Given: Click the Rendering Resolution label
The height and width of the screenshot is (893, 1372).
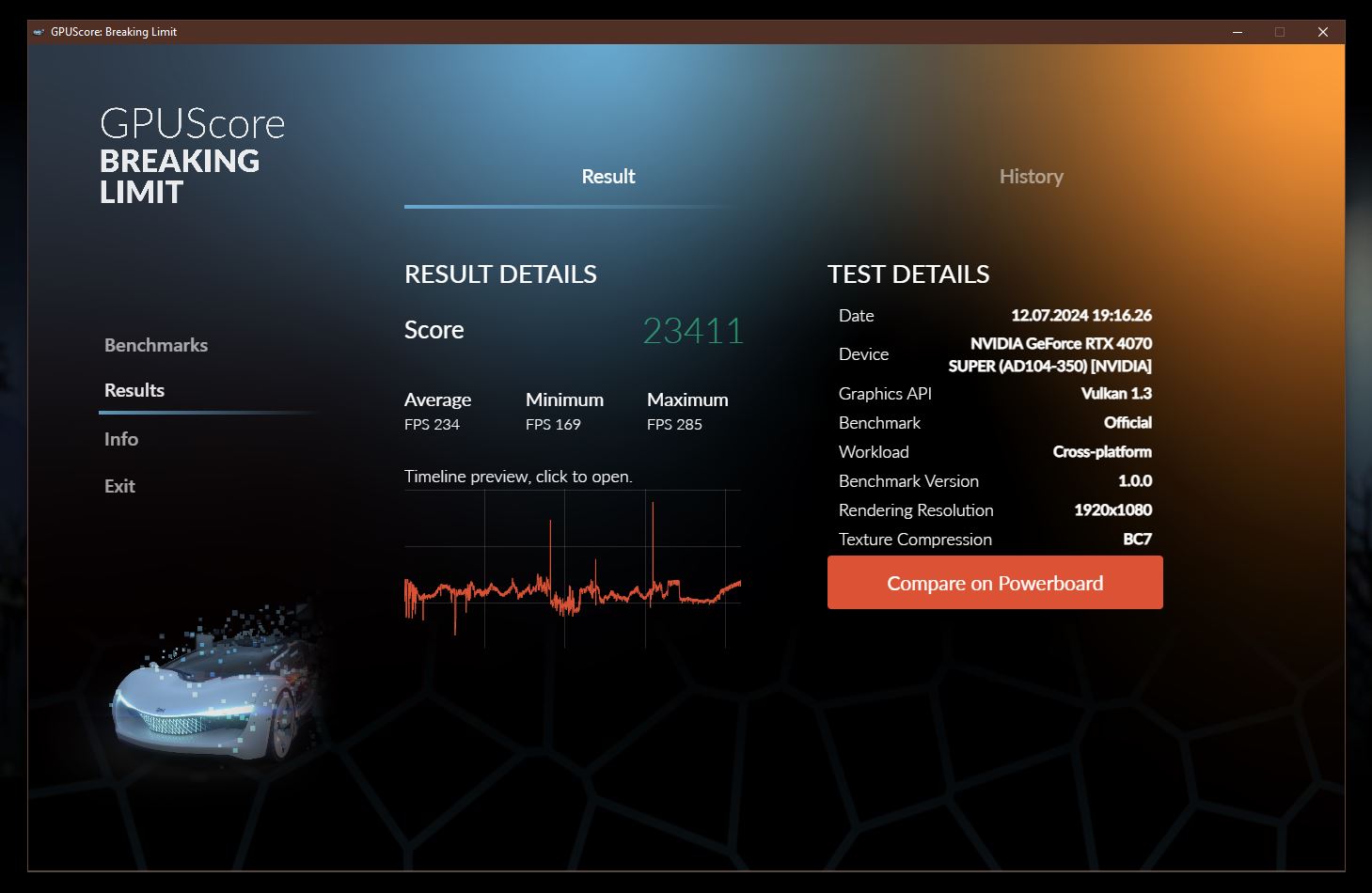Looking at the screenshot, I should [916, 509].
